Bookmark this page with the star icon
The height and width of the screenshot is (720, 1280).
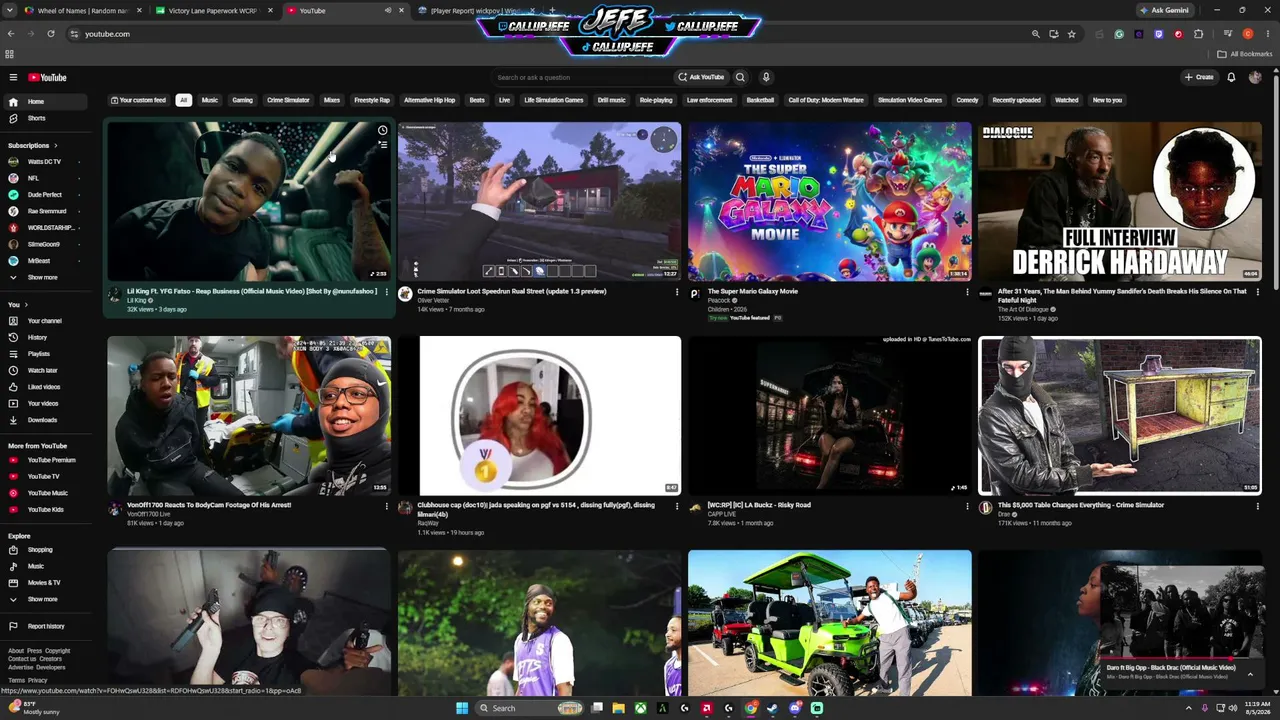(1072, 34)
